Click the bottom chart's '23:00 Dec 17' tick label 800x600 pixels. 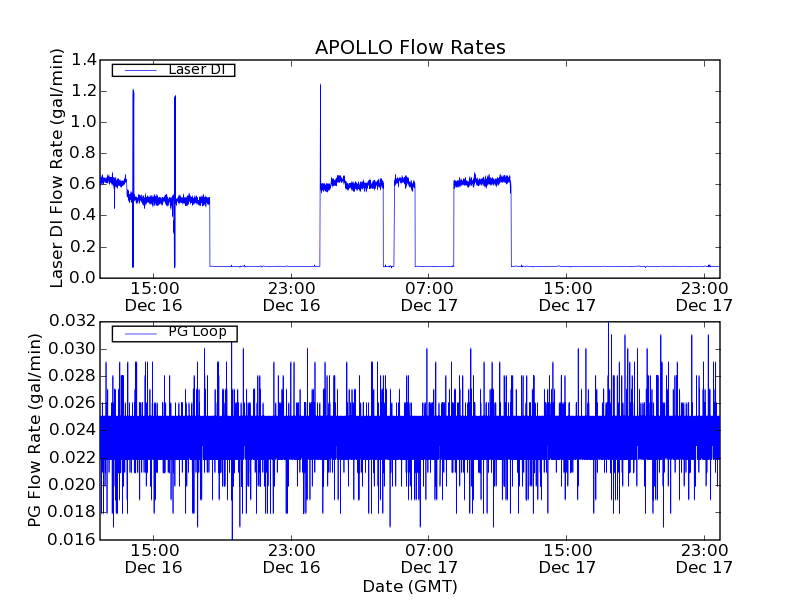pyautogui.click(x=704, y=559)
